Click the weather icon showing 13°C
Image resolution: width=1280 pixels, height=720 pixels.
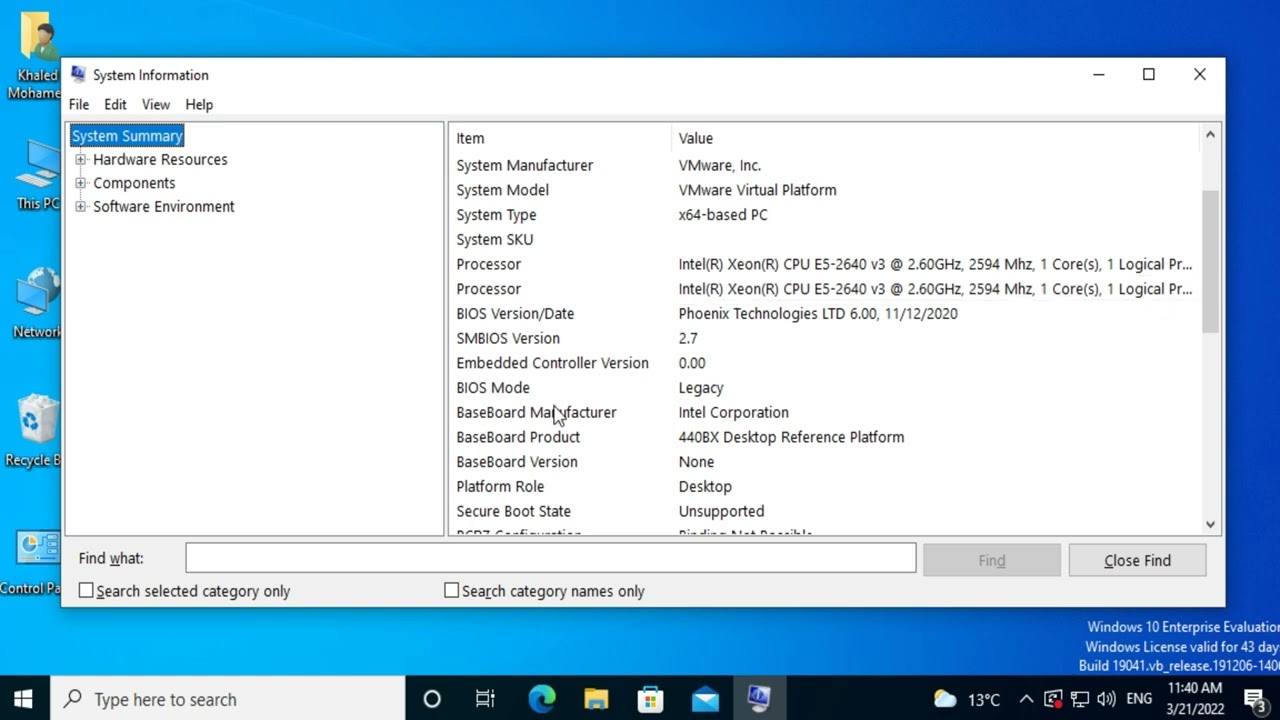pyautogui.click(x=945, y=699)
